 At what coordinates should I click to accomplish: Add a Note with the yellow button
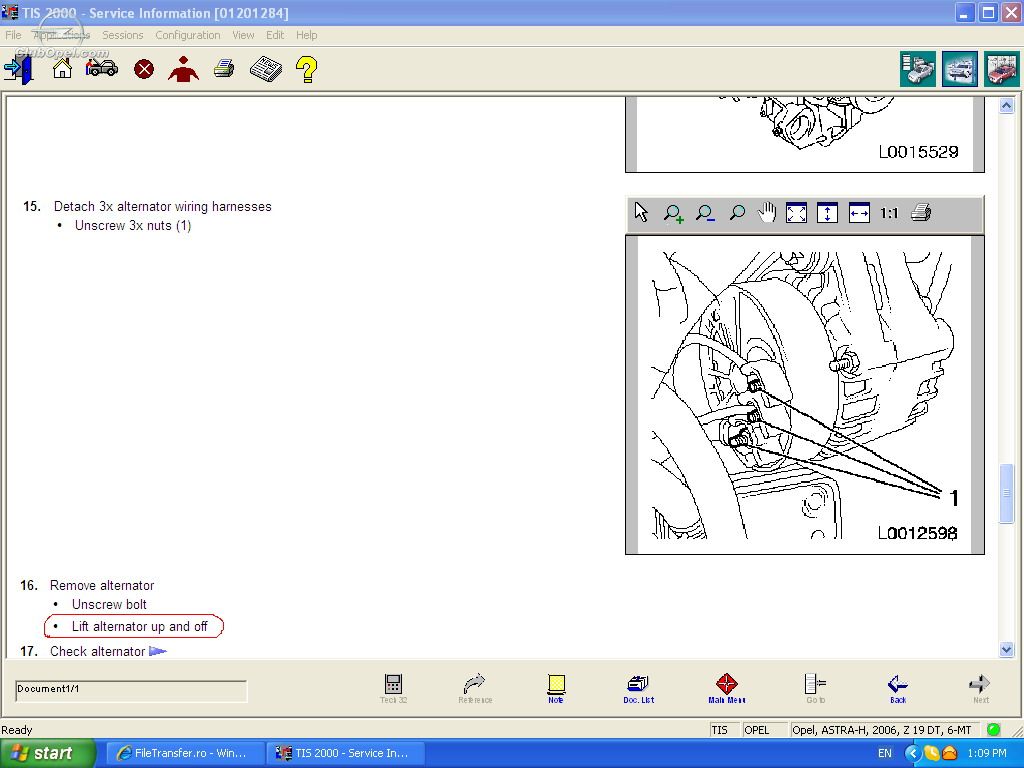click(x=556, y=688)
